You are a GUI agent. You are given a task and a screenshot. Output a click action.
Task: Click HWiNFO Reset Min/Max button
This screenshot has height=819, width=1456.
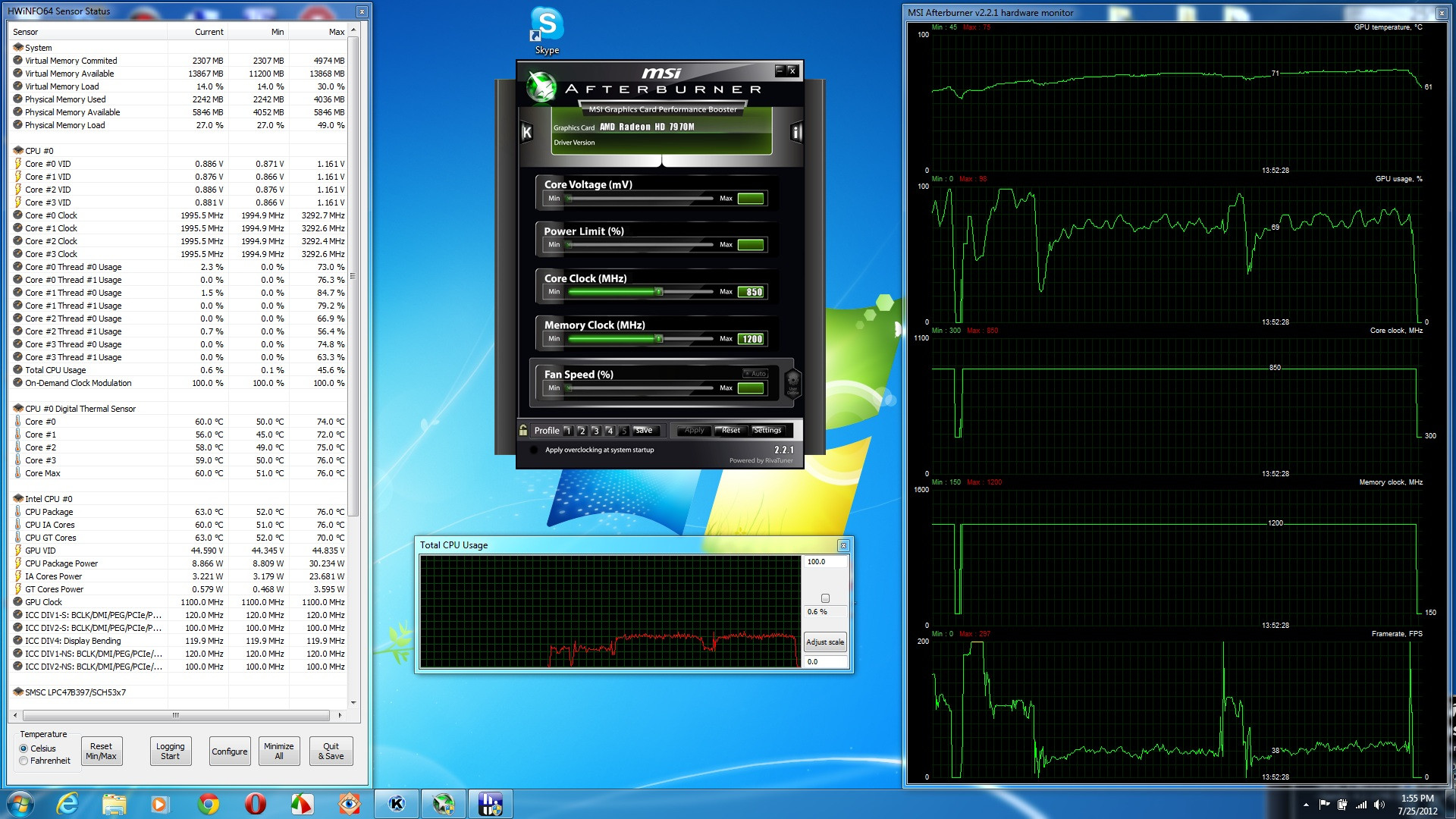coord(101,752)
